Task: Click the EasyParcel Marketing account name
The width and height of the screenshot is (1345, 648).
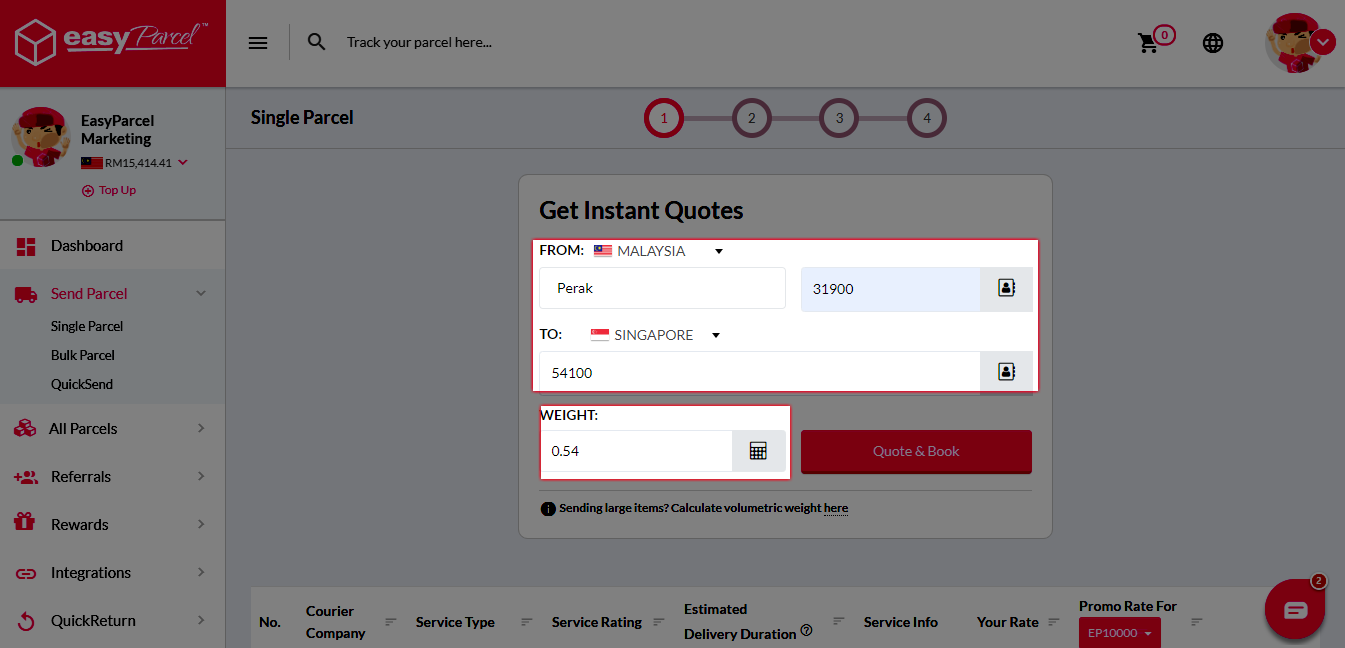Action: pos(118,130)
